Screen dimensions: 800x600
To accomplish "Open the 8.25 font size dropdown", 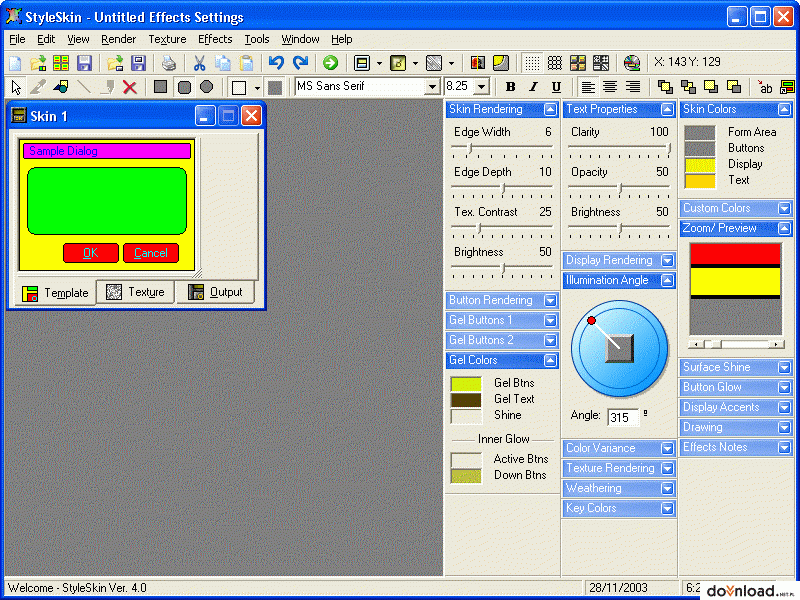I will (x=481, y=87).
